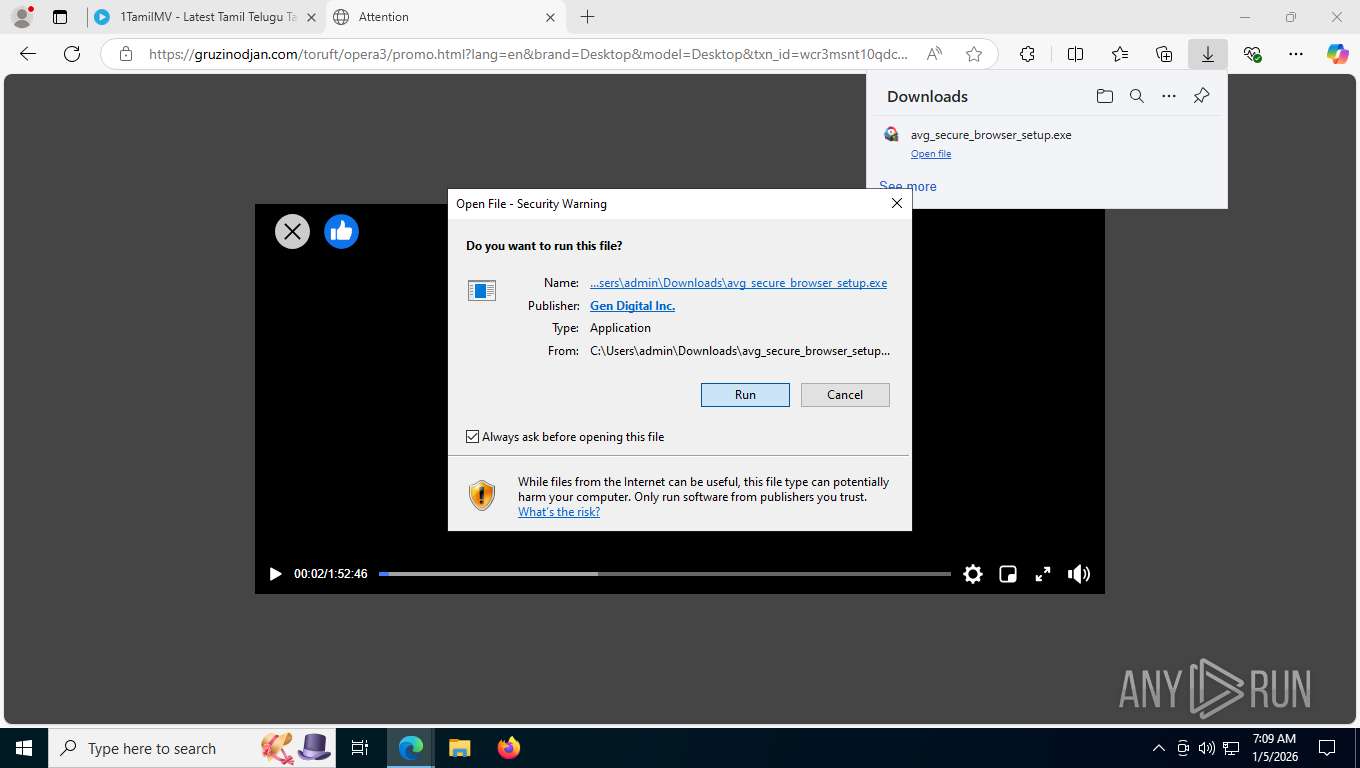
Task: Close the Security Warning dialog
Action: point(897,203)
